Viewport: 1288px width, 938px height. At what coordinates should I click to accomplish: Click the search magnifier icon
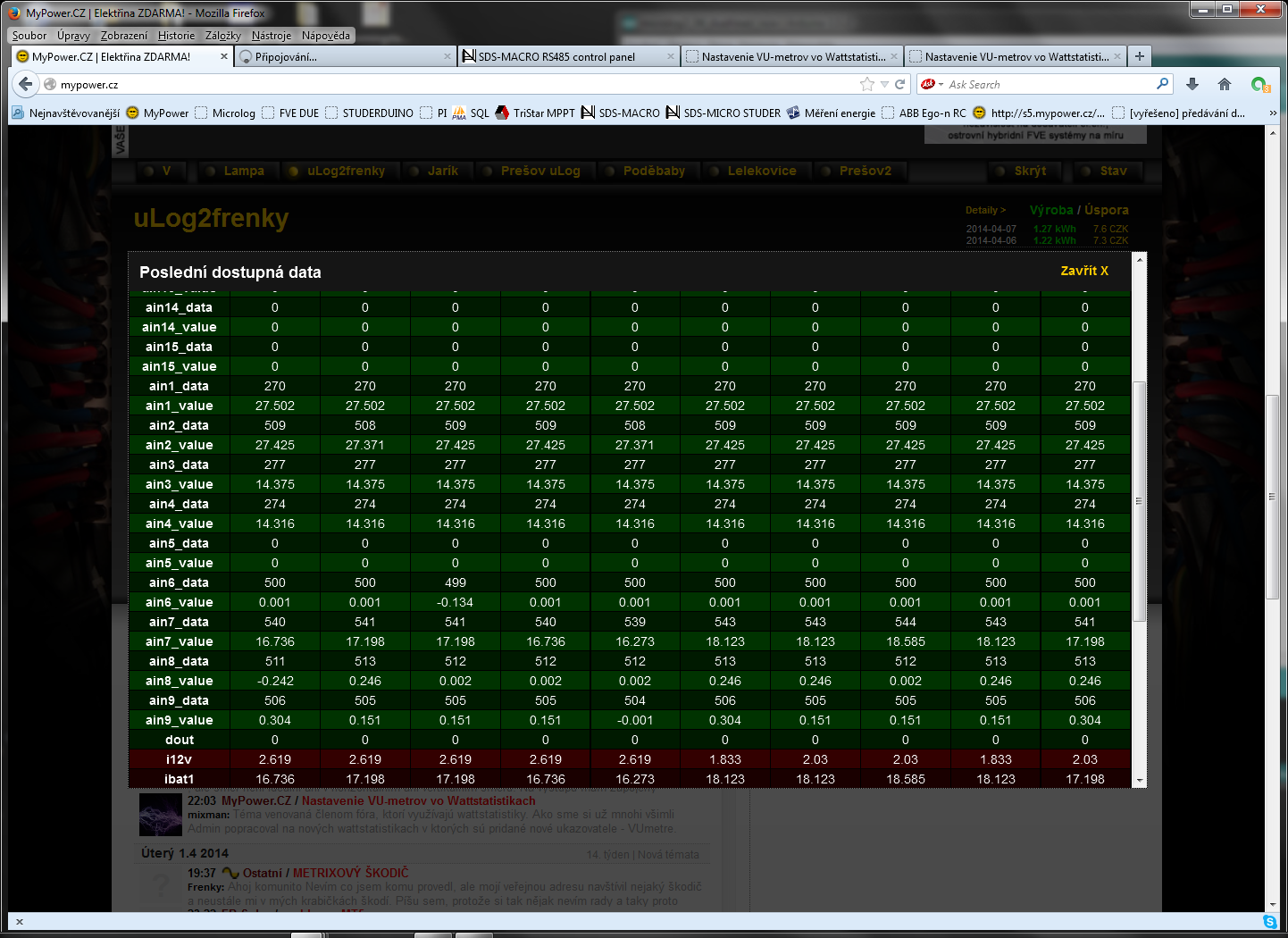(x=1162, y=84)
